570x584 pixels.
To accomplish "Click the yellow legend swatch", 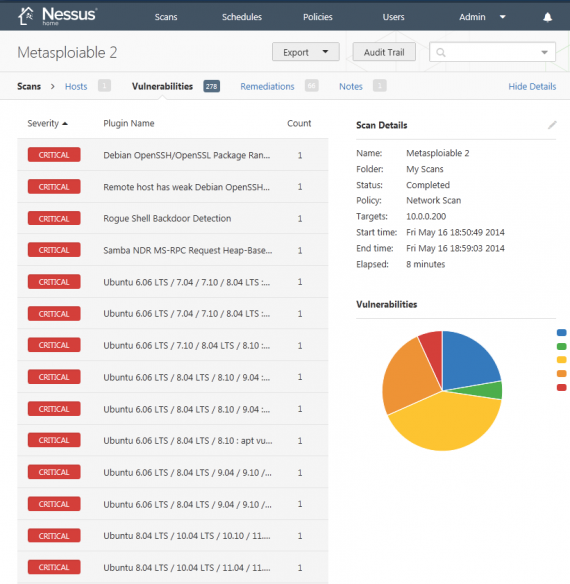I will [561, 360].
